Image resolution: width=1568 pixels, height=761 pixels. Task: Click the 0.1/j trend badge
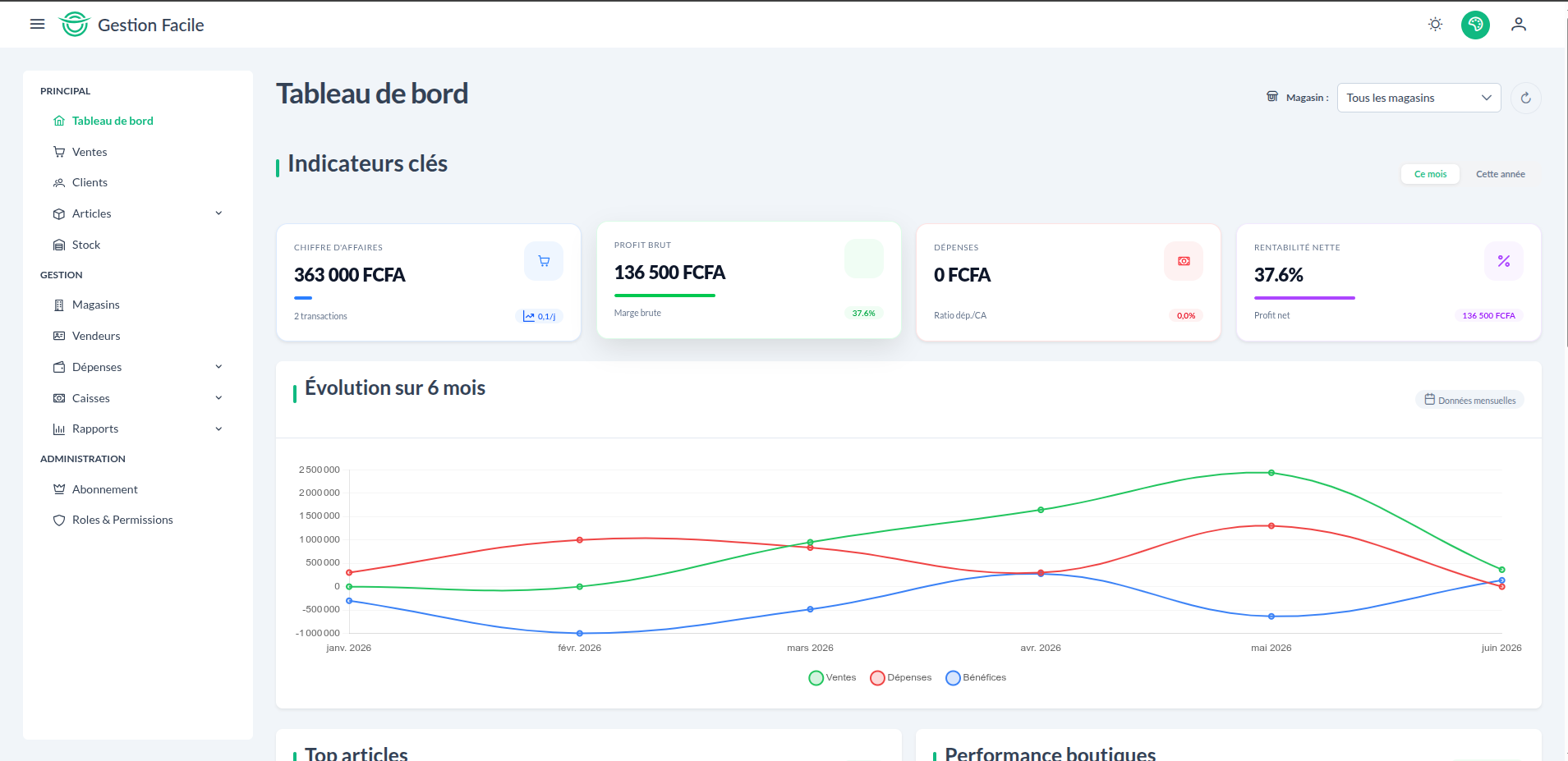tap(540, 316)
